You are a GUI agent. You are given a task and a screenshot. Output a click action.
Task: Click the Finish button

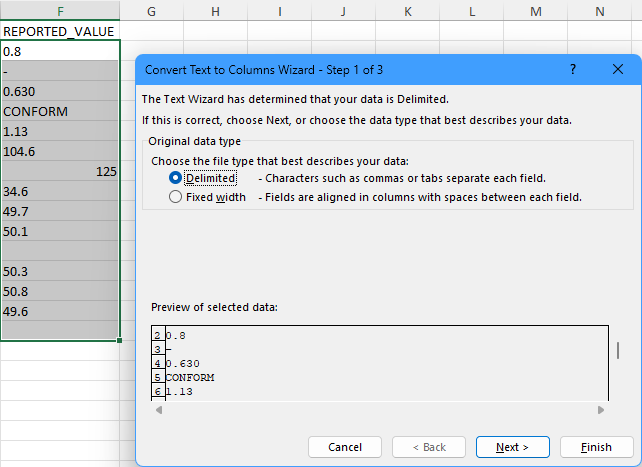coord(596,447)
